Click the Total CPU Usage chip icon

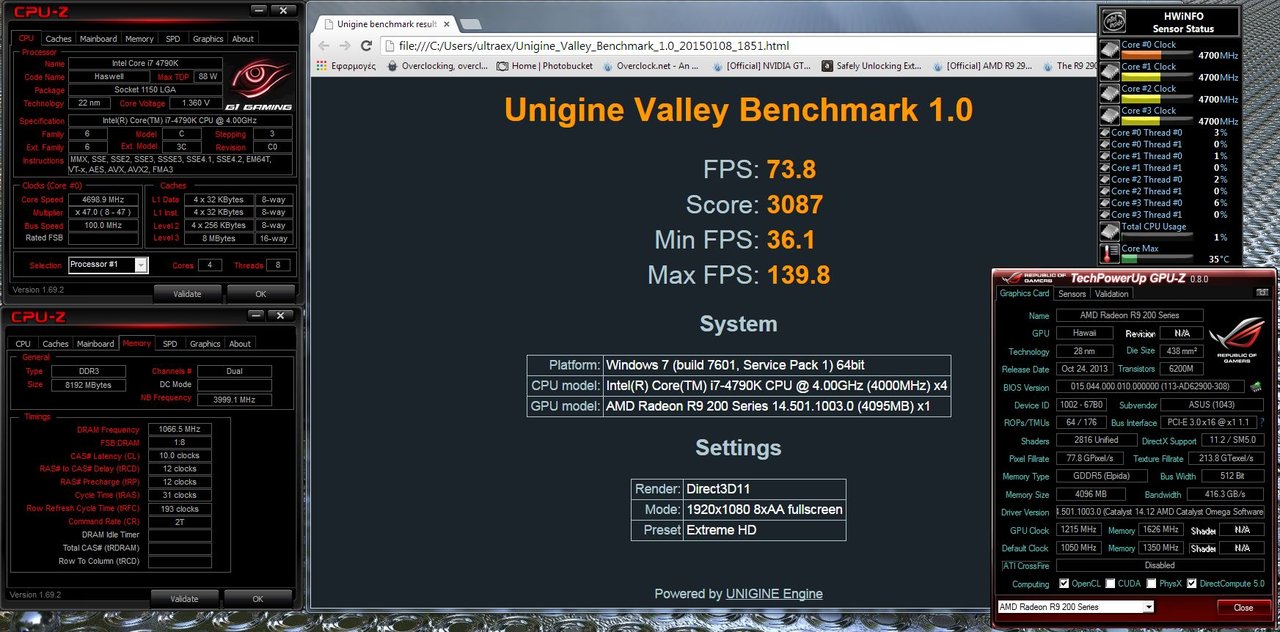(1110, 231)
